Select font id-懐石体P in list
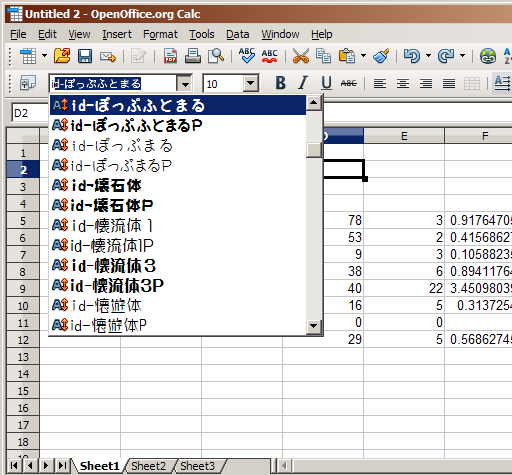This screenshot has width=512, height=475. 178,205
